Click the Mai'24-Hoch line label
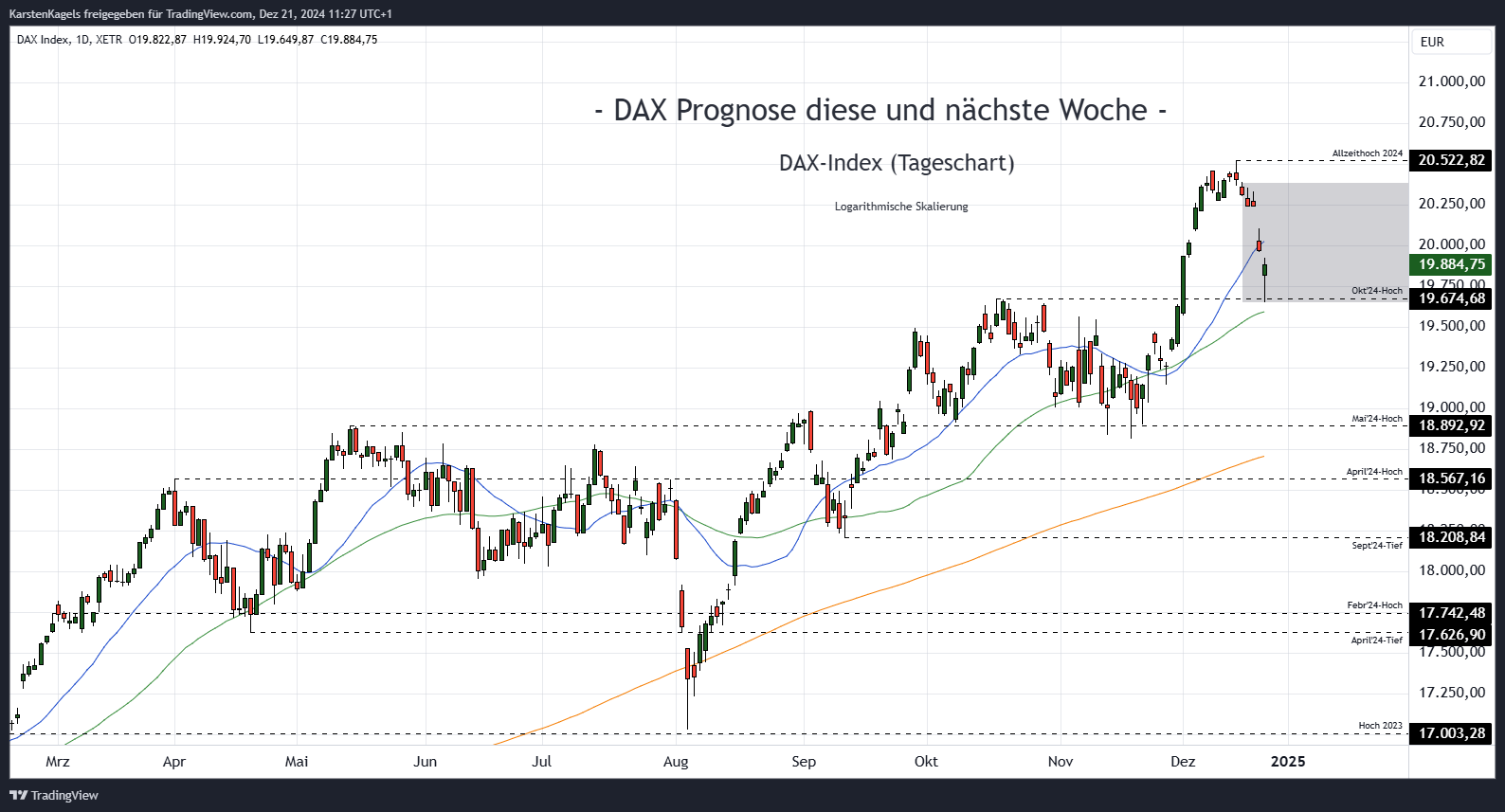1505x812 pixels. click(1377, 419)
